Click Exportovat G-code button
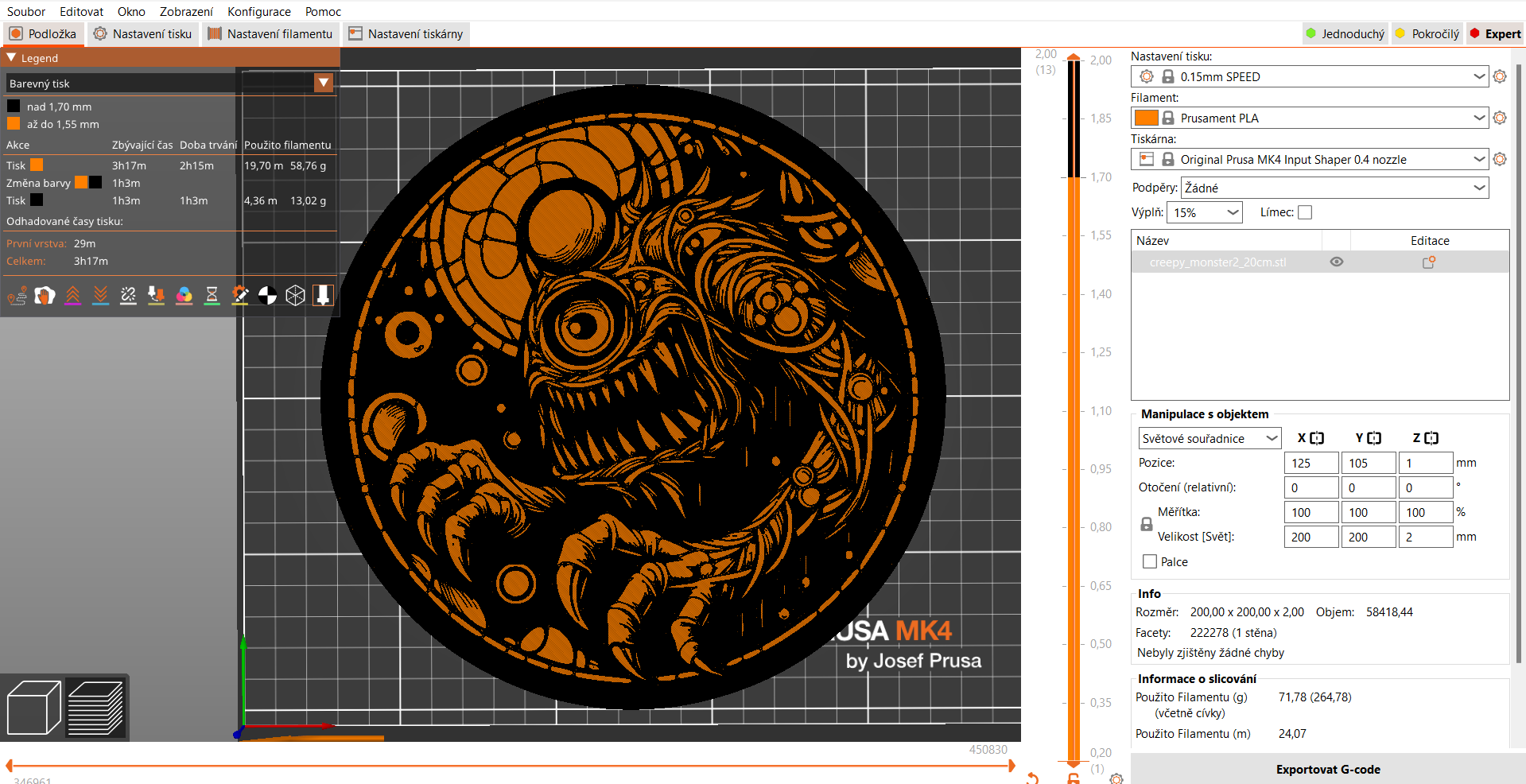1526x784 pixels. (1328, 769)
